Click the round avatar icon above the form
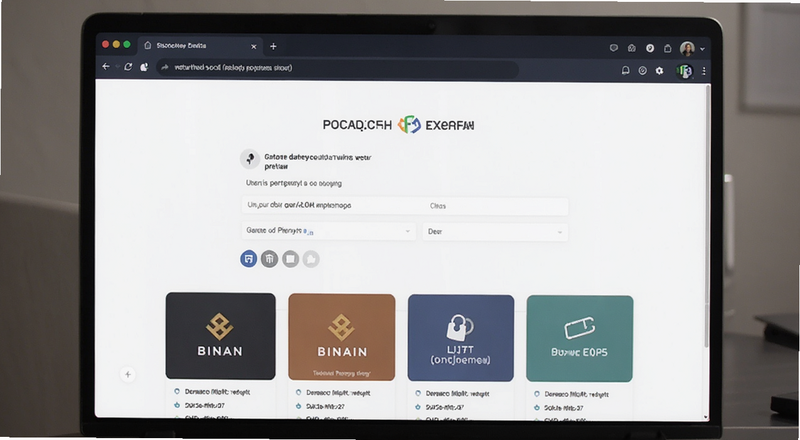This screenshot has width=800, height=440. pyautogui.click(x=250, y=159)
